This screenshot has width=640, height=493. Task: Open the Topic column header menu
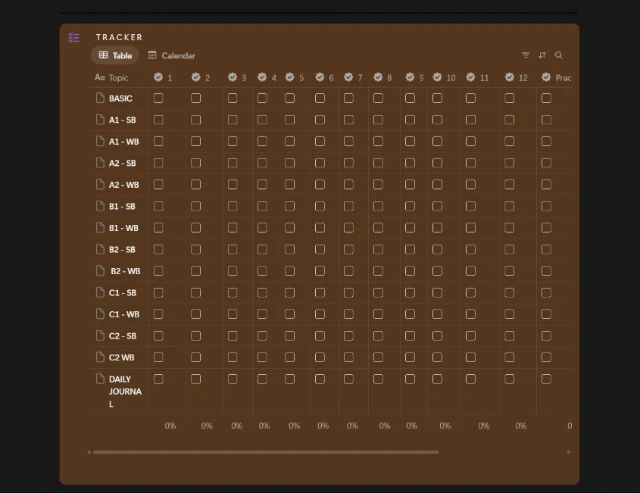(112, 77)
